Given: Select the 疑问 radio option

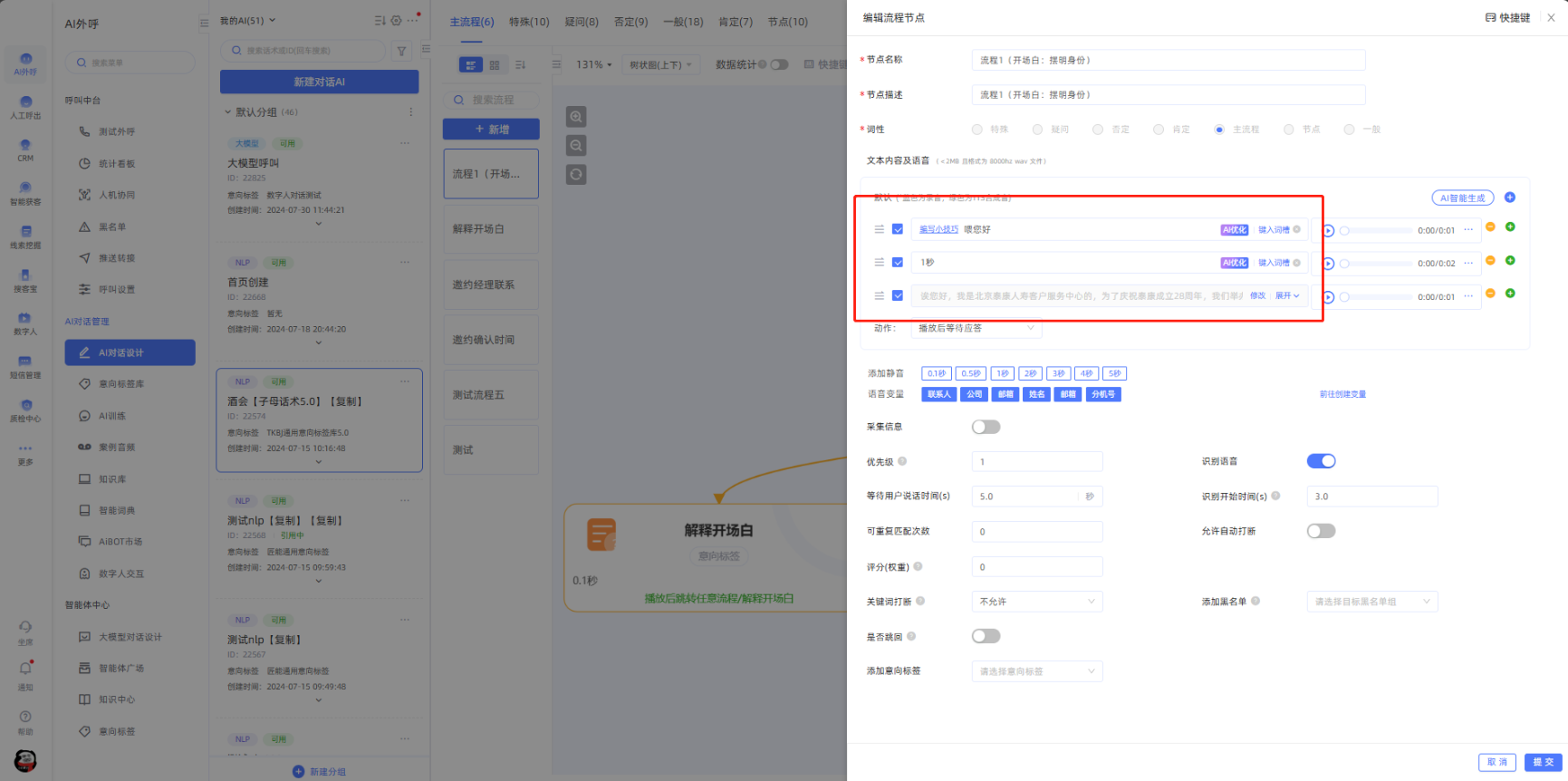Looking at the screenshot, I should coord(1038,130).
